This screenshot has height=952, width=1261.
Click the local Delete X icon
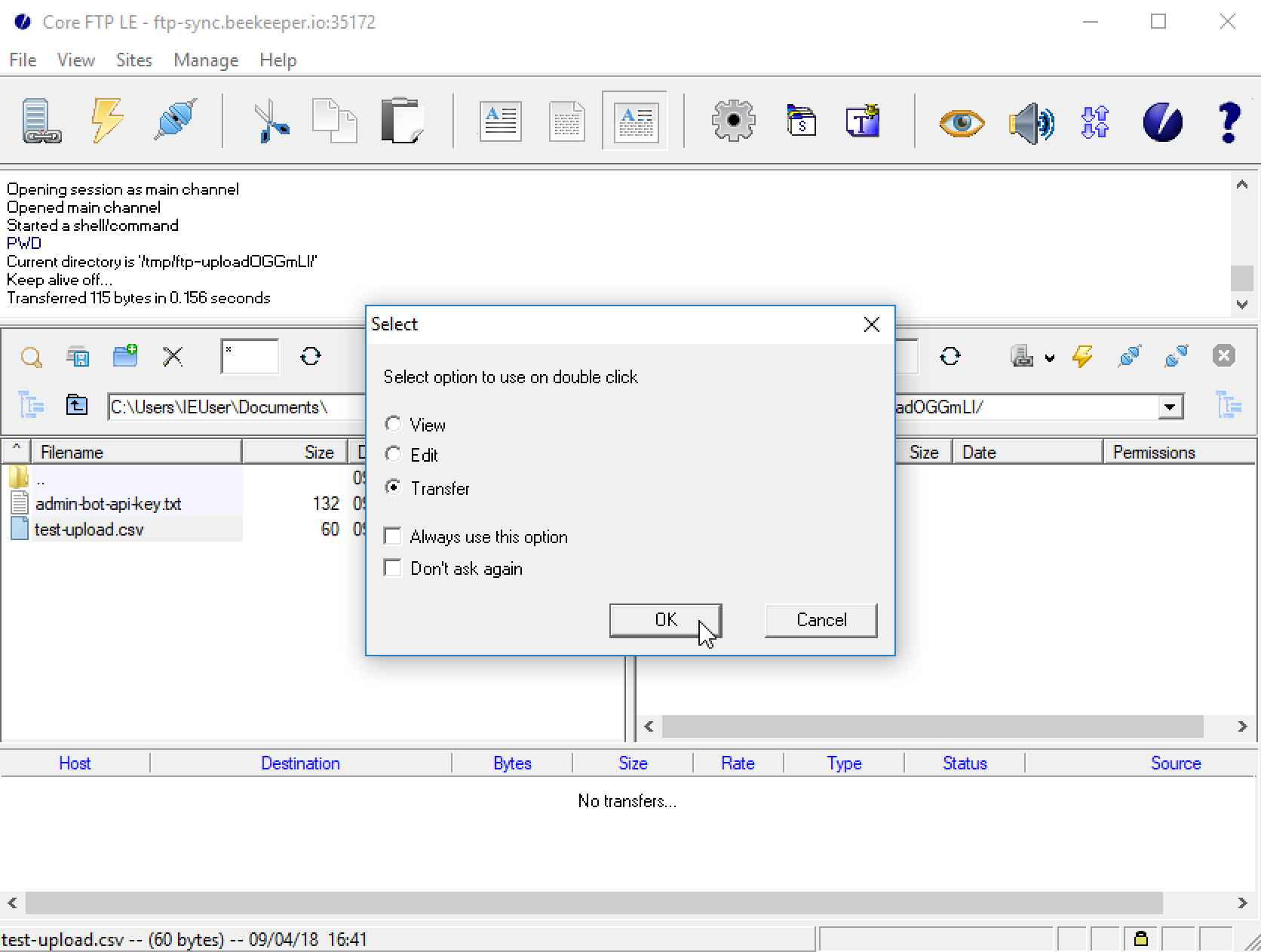tap(173, 356)
